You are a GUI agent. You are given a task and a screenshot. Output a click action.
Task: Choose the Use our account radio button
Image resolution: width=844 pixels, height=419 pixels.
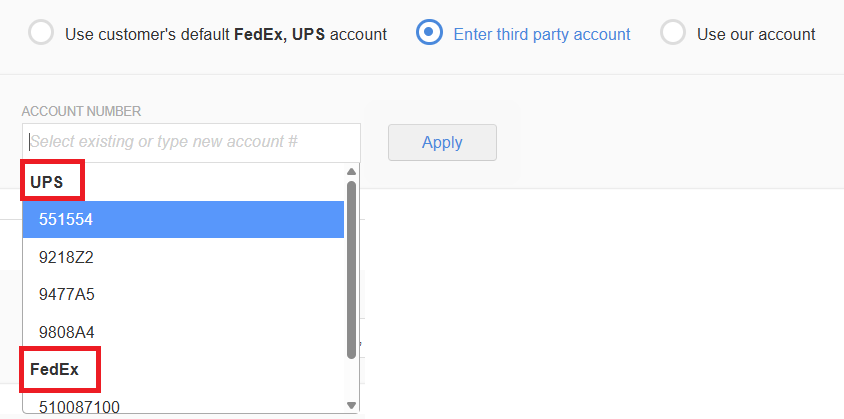pyautogui.click(x=673, y=33)
